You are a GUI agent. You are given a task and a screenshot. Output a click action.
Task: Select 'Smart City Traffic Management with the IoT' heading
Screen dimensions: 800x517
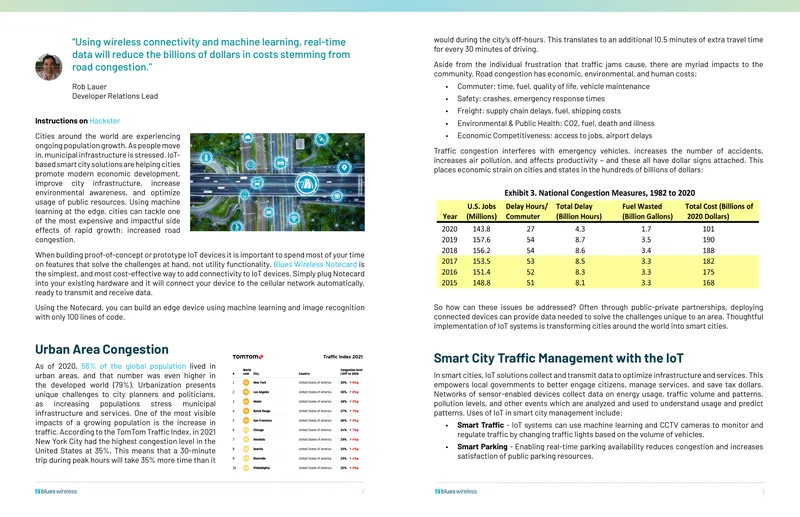(x=559, y=358)
